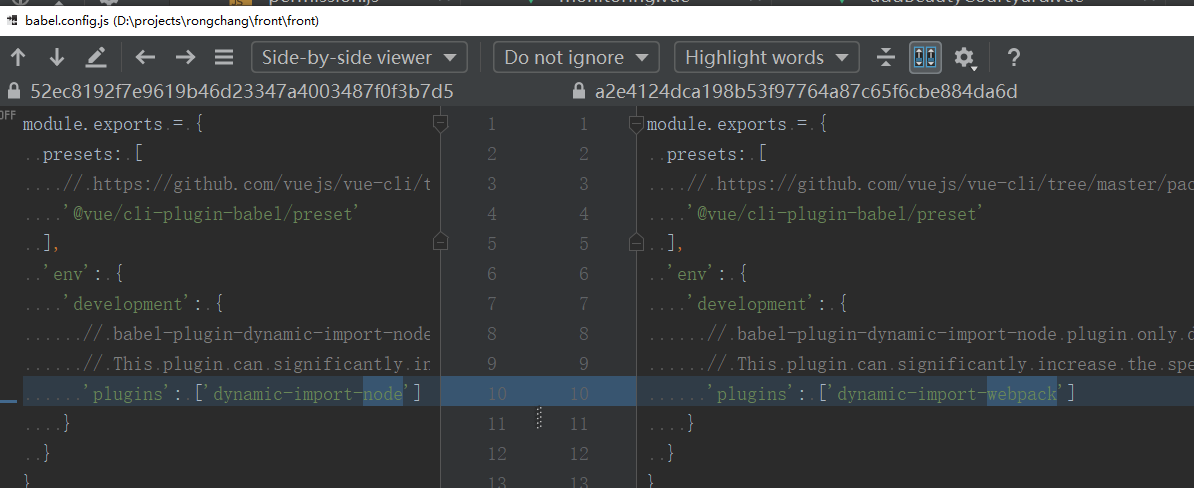Collapse unchanged fragments in the diff
1194x488 pixels.
point(885,57)
